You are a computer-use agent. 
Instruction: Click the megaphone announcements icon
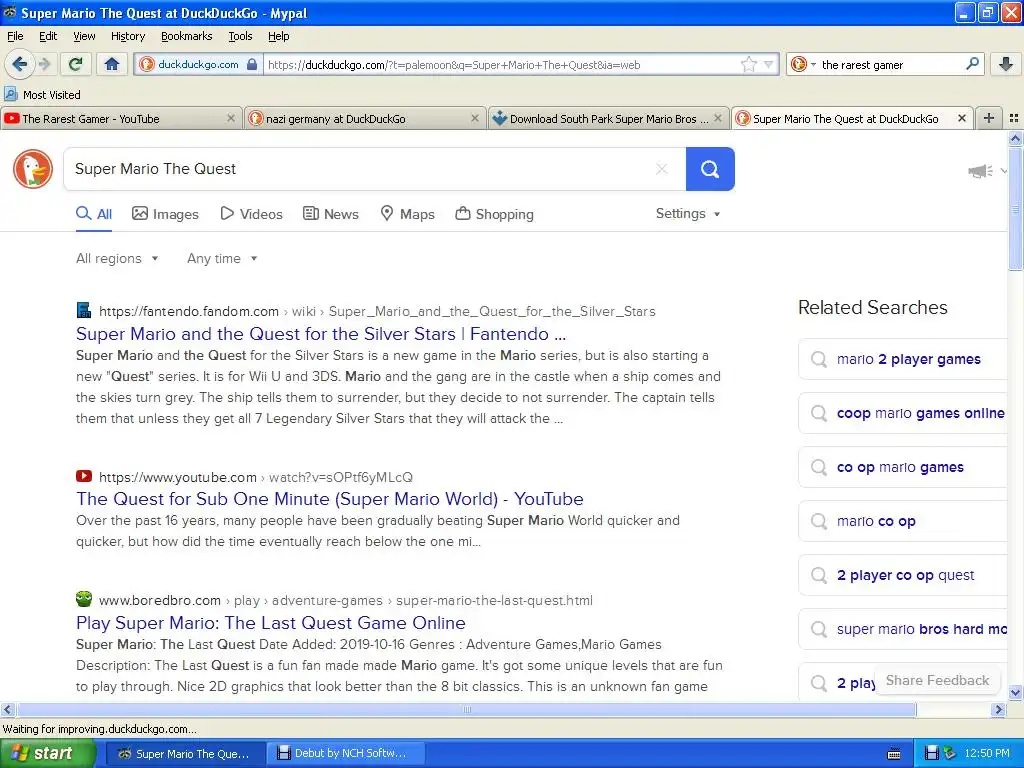[980, 171]
